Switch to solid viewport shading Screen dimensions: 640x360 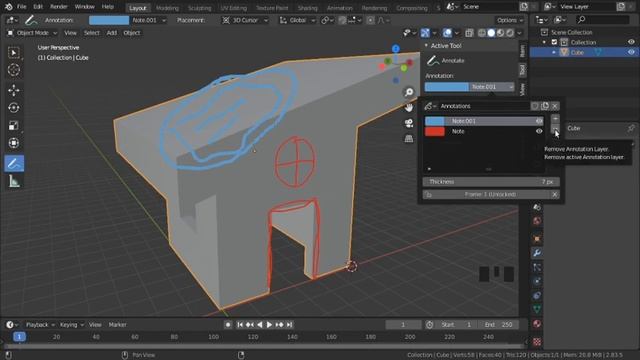point(491,33)
